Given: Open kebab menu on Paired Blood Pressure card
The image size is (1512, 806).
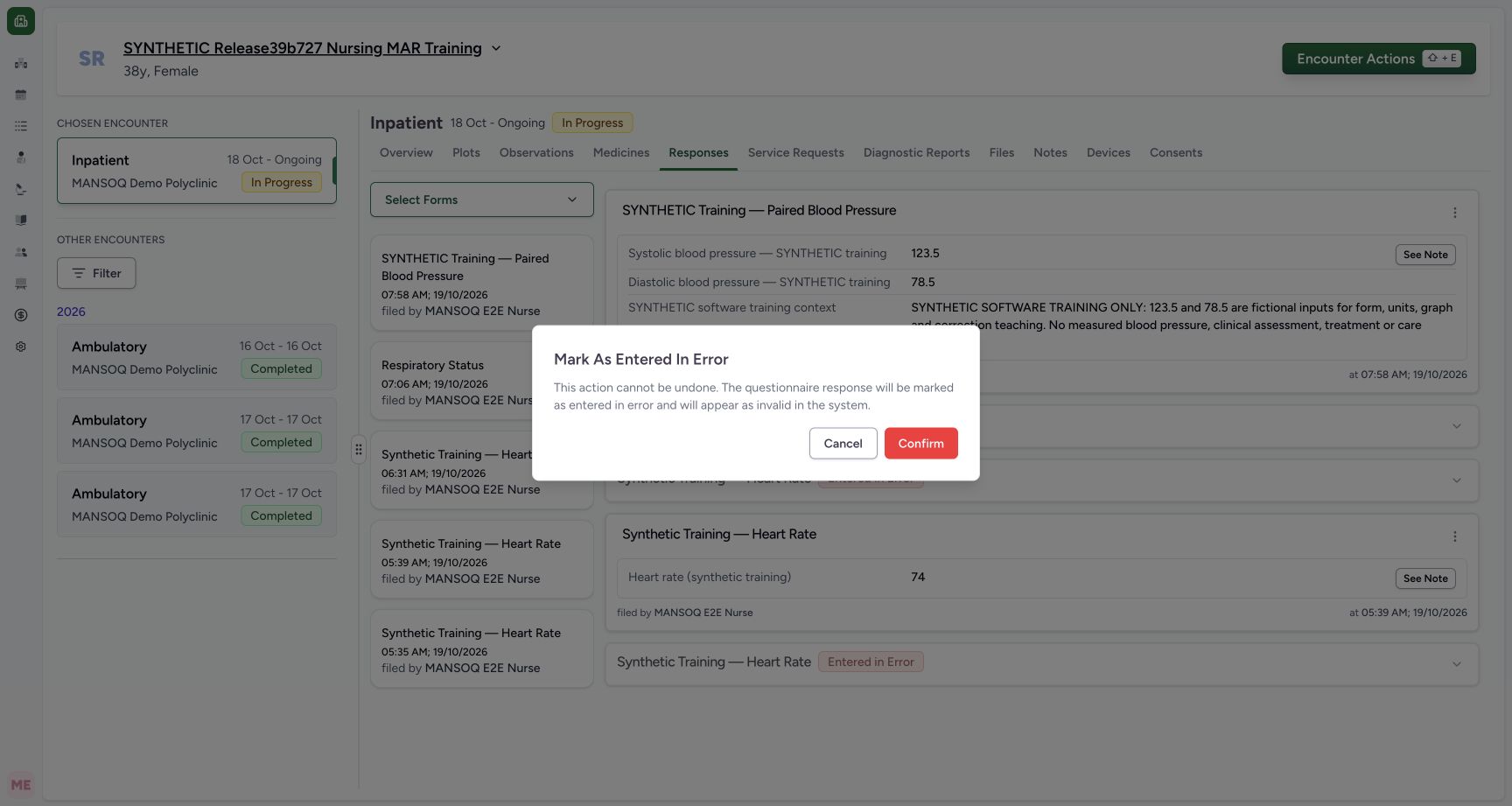Looking at the screenshot, I should click(x=1455, y=213).
